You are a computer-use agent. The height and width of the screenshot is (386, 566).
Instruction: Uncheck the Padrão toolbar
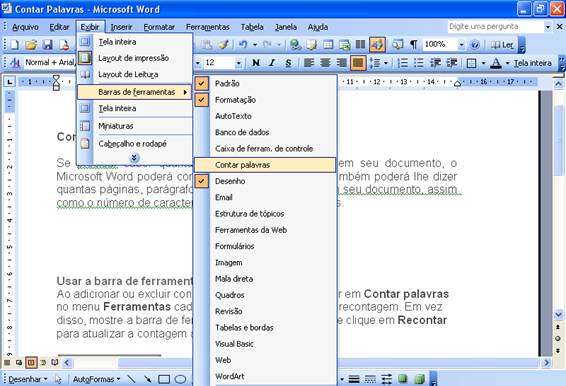click(265, 83)
